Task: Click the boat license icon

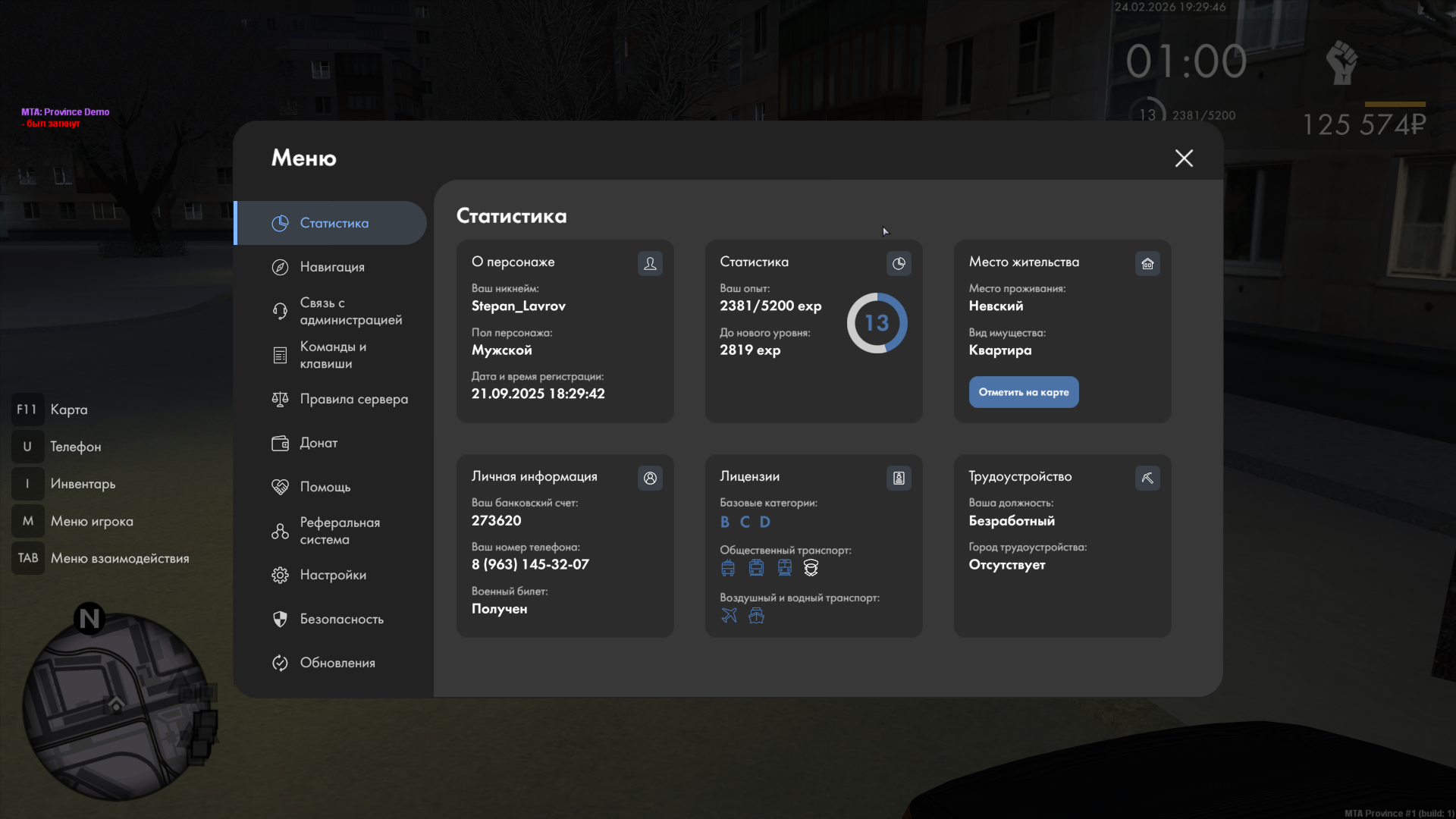Action: point(756,615)
